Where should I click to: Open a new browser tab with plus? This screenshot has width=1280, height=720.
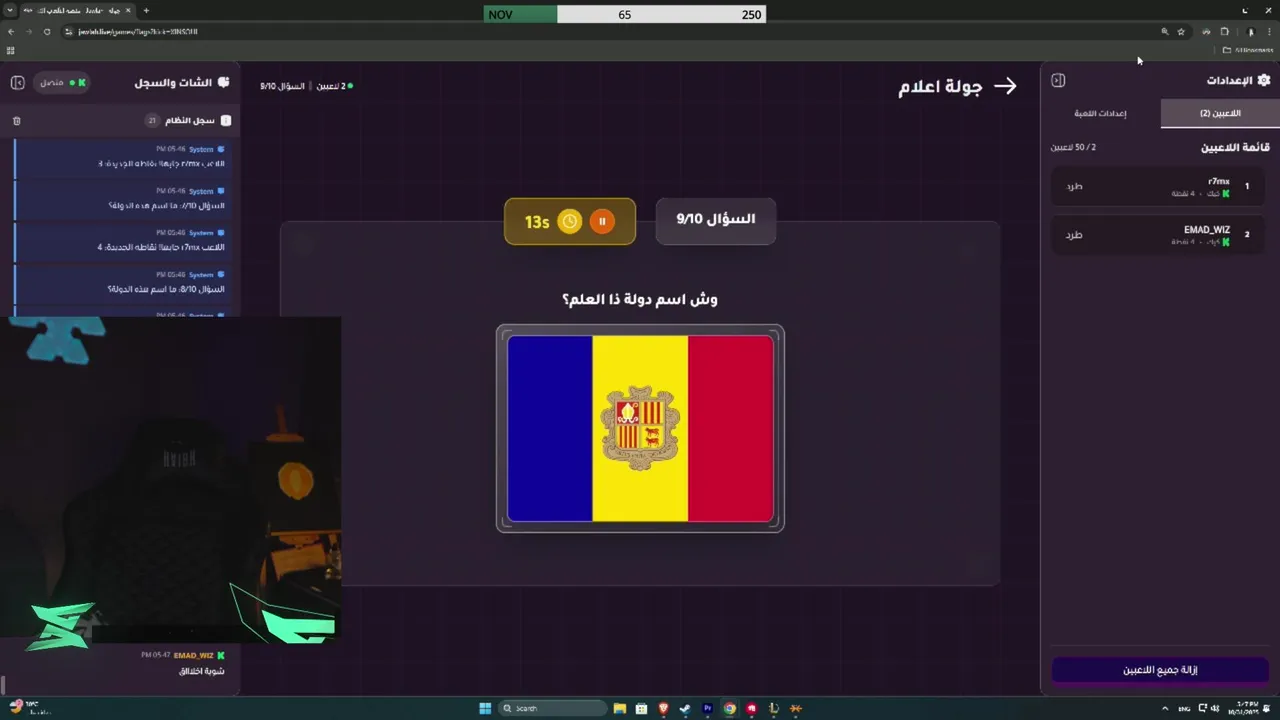click(x=146, y=11)
